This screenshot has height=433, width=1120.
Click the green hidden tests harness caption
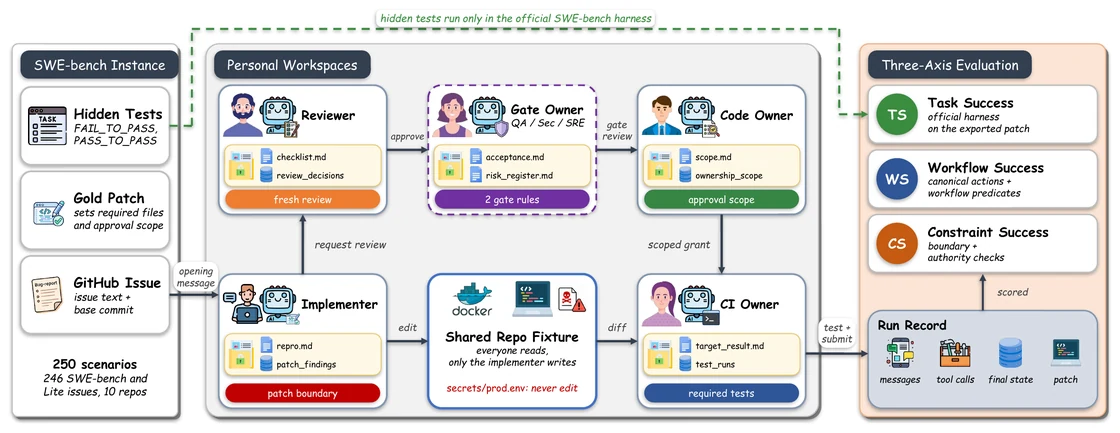click(x=516, y=17)
